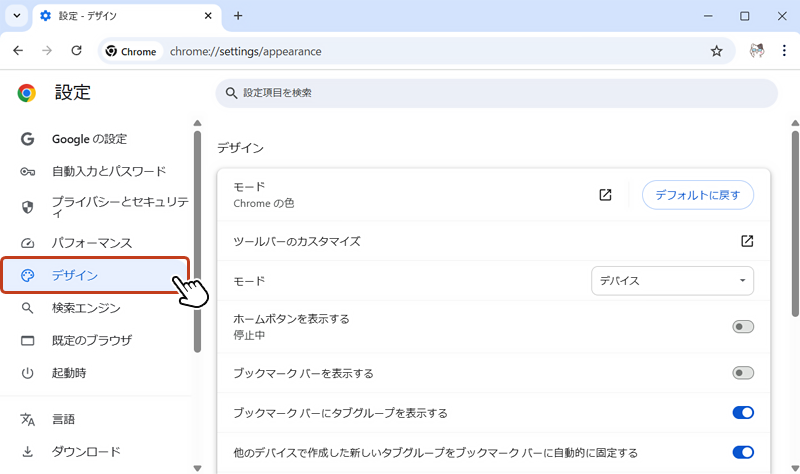
Task: Click the download arrow icon
Action: [x=28, y=452]
